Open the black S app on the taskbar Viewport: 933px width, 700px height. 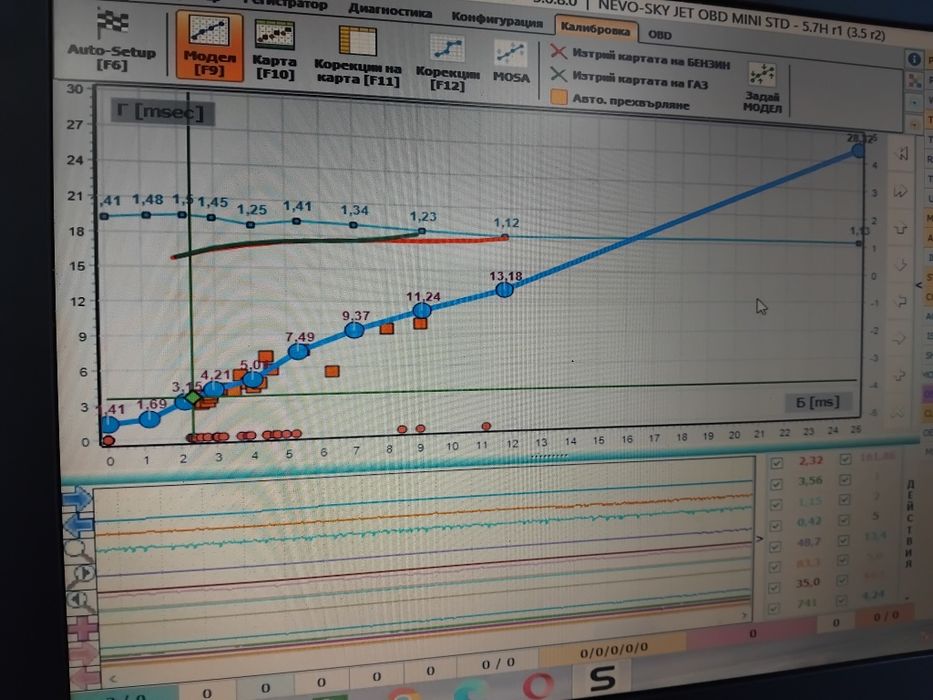point(602,679)
